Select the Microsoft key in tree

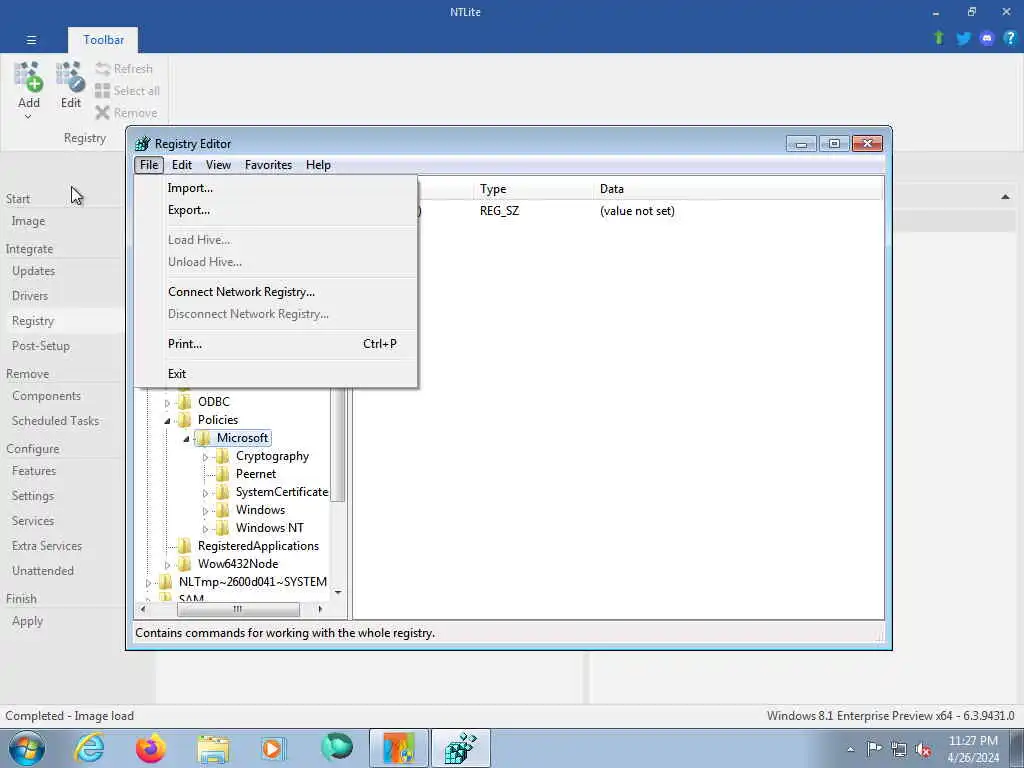click(242, 438)
